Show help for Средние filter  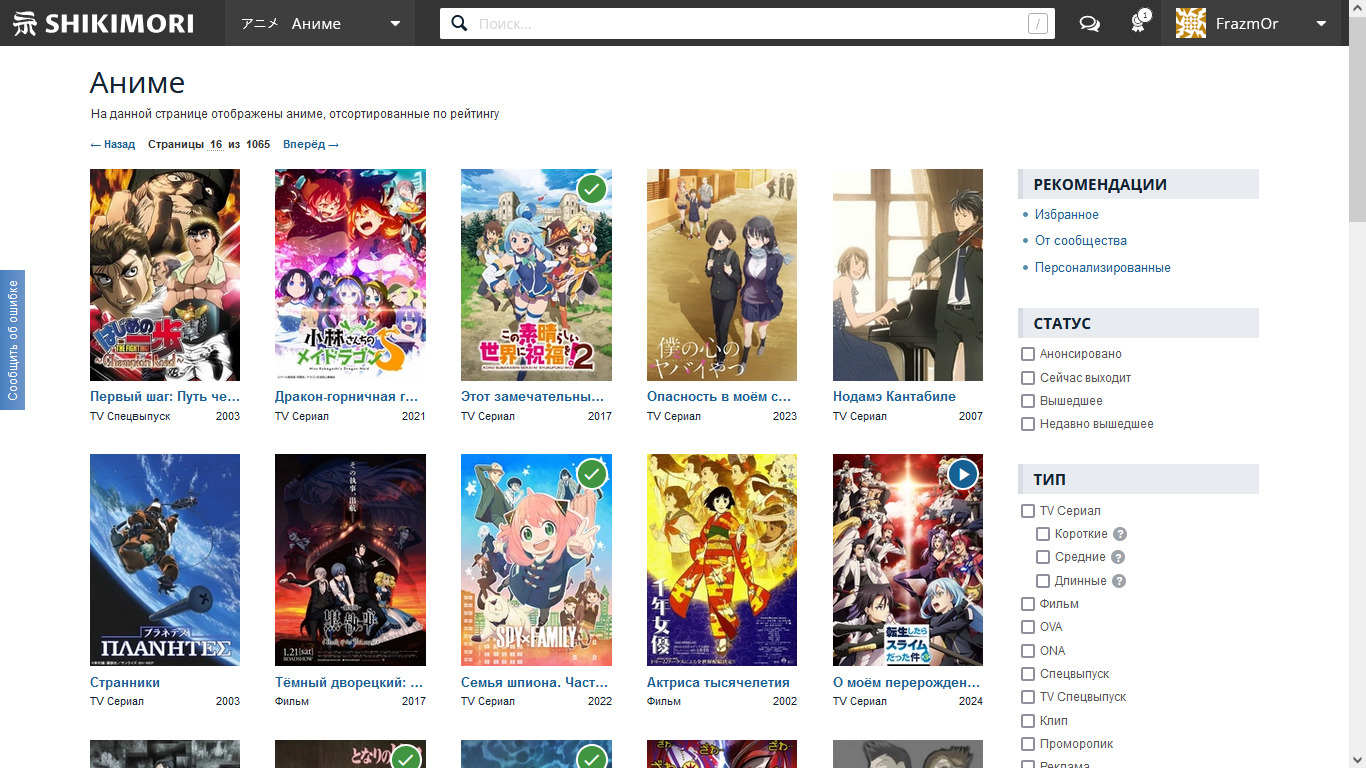point(1118,557)
